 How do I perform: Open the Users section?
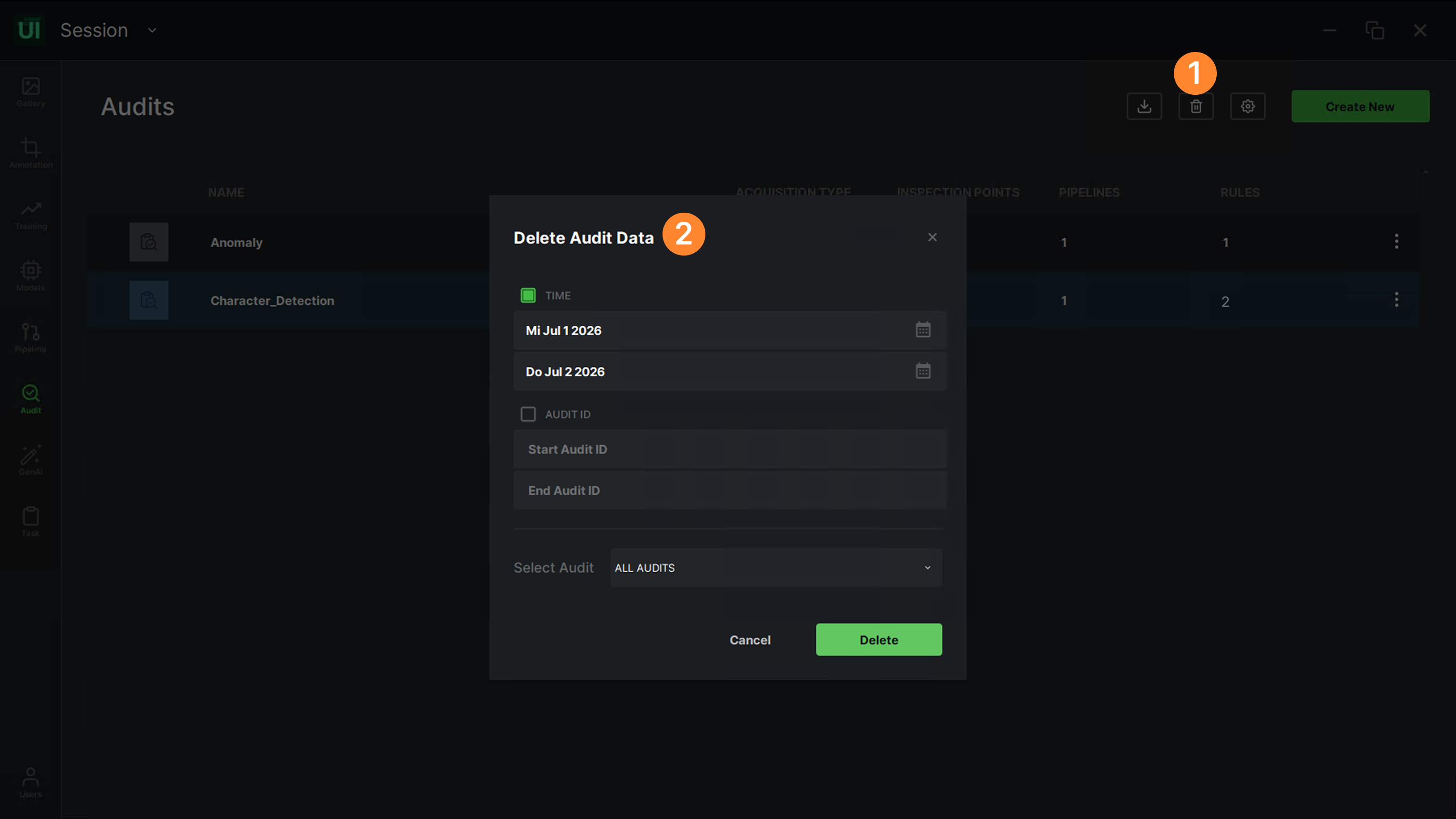coord(30,782)
